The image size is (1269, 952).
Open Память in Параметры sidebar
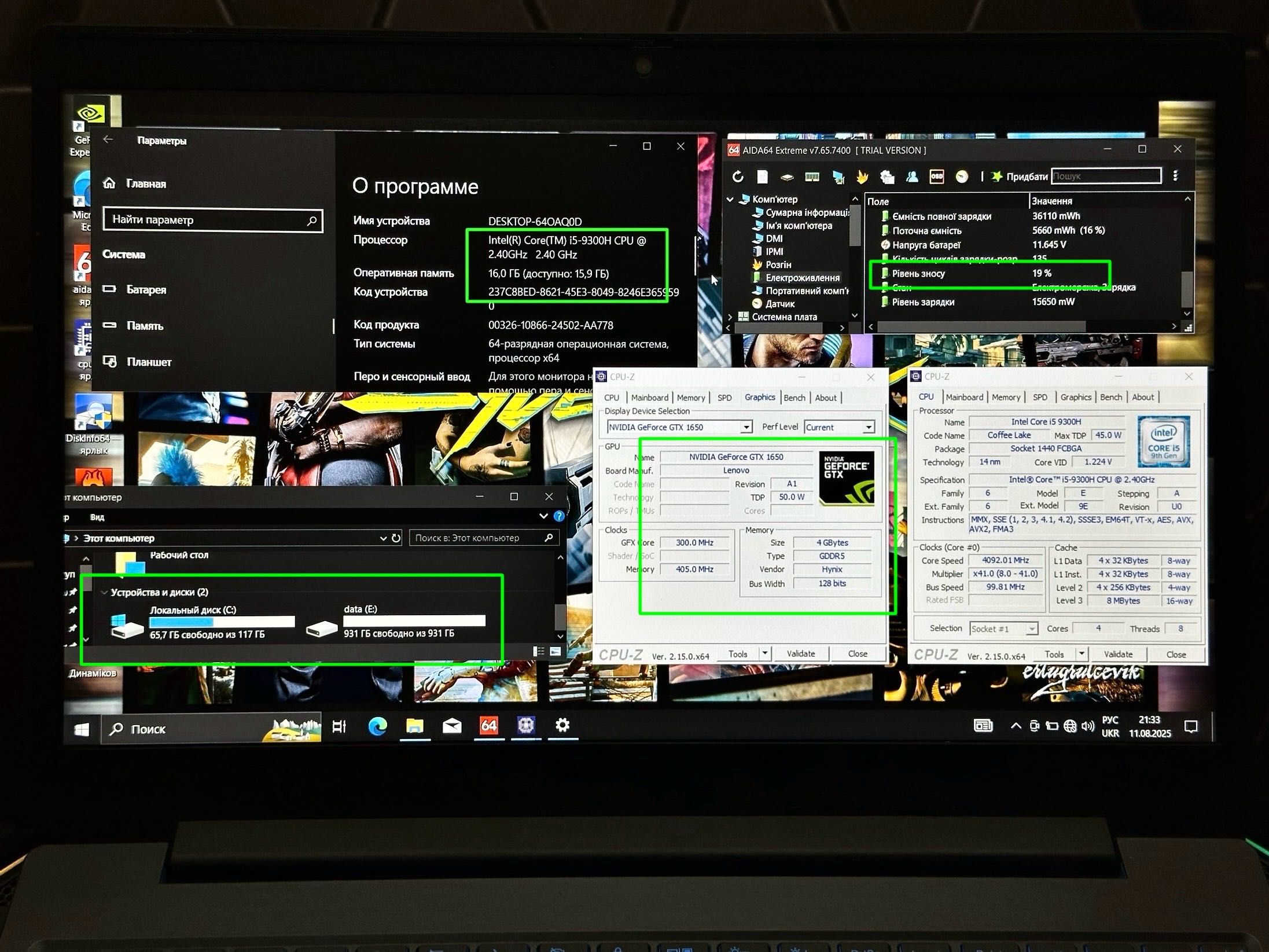[133, 326]
